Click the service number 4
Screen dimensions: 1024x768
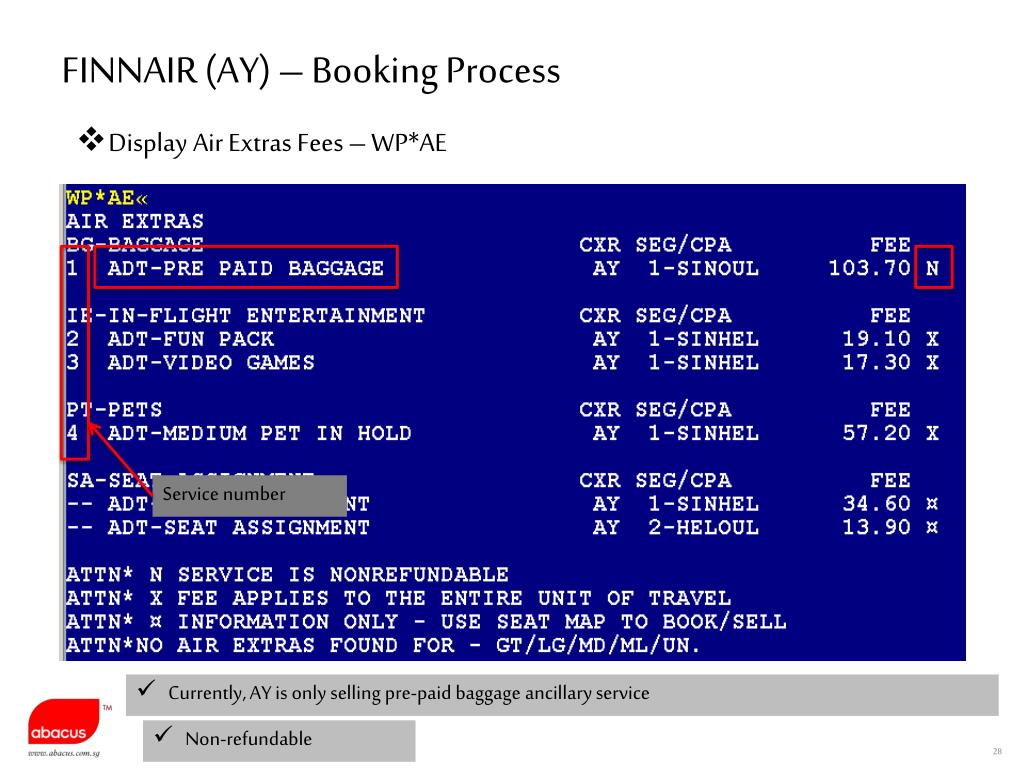tap(72, 433)
